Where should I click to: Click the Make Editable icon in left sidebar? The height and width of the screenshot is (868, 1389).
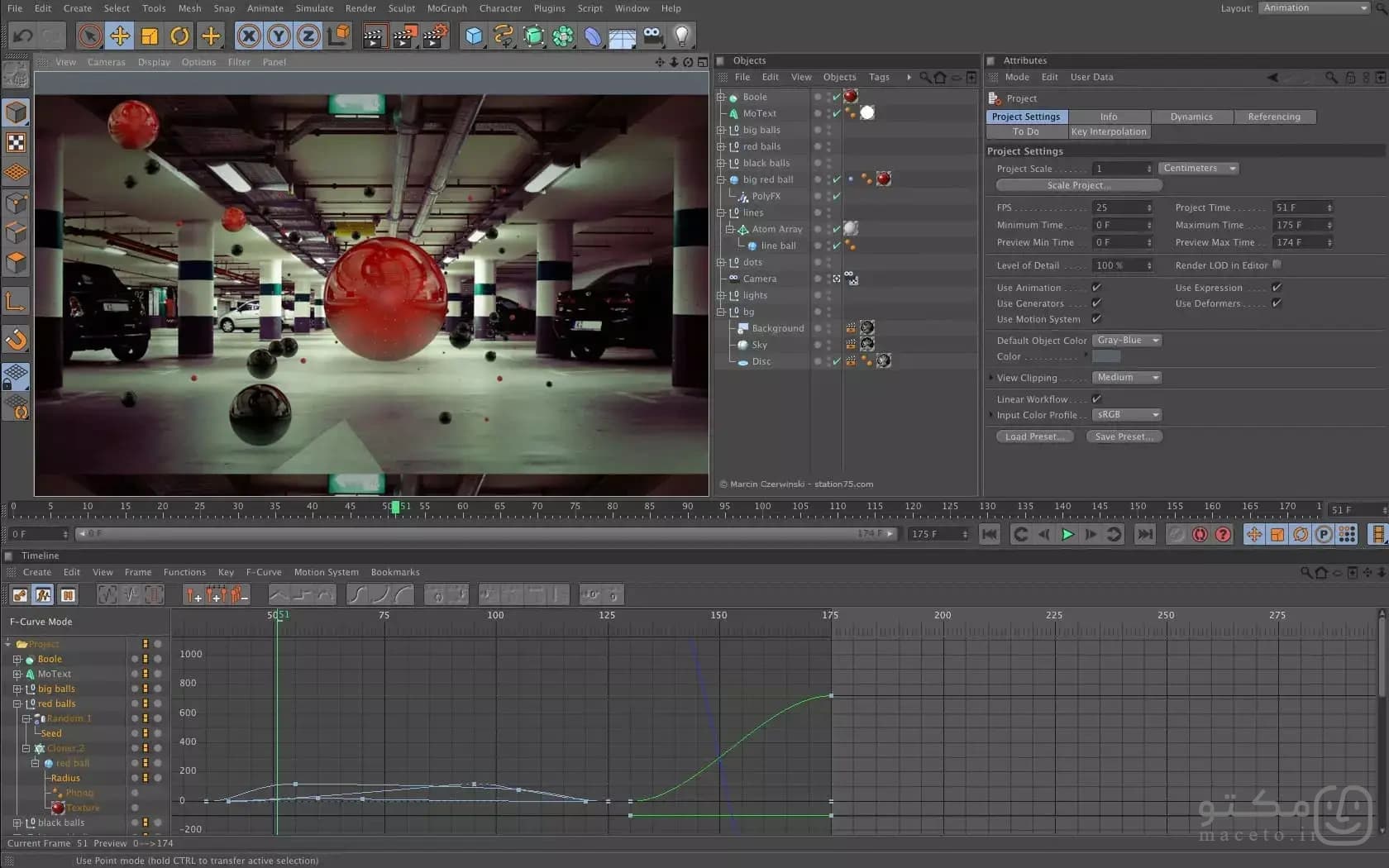[x=16, y=76]
